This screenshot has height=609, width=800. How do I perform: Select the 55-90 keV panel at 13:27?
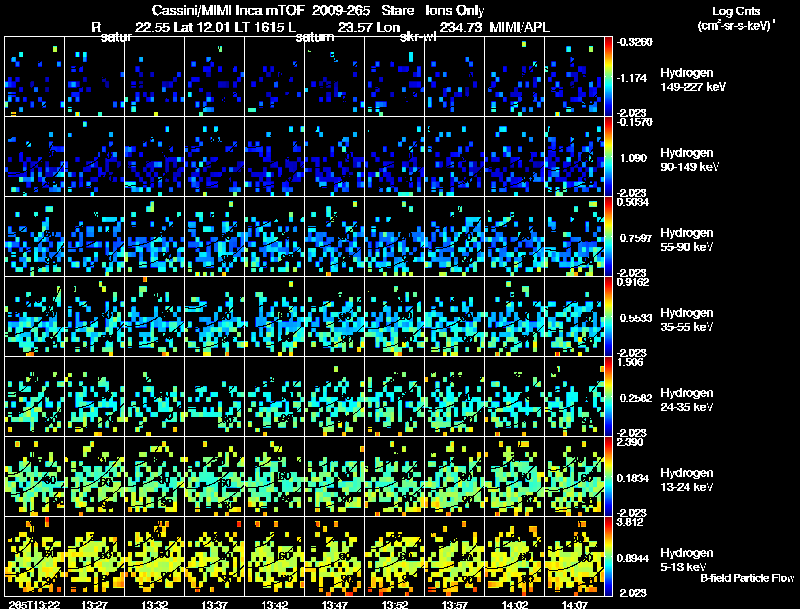click(x=94, y=237)
